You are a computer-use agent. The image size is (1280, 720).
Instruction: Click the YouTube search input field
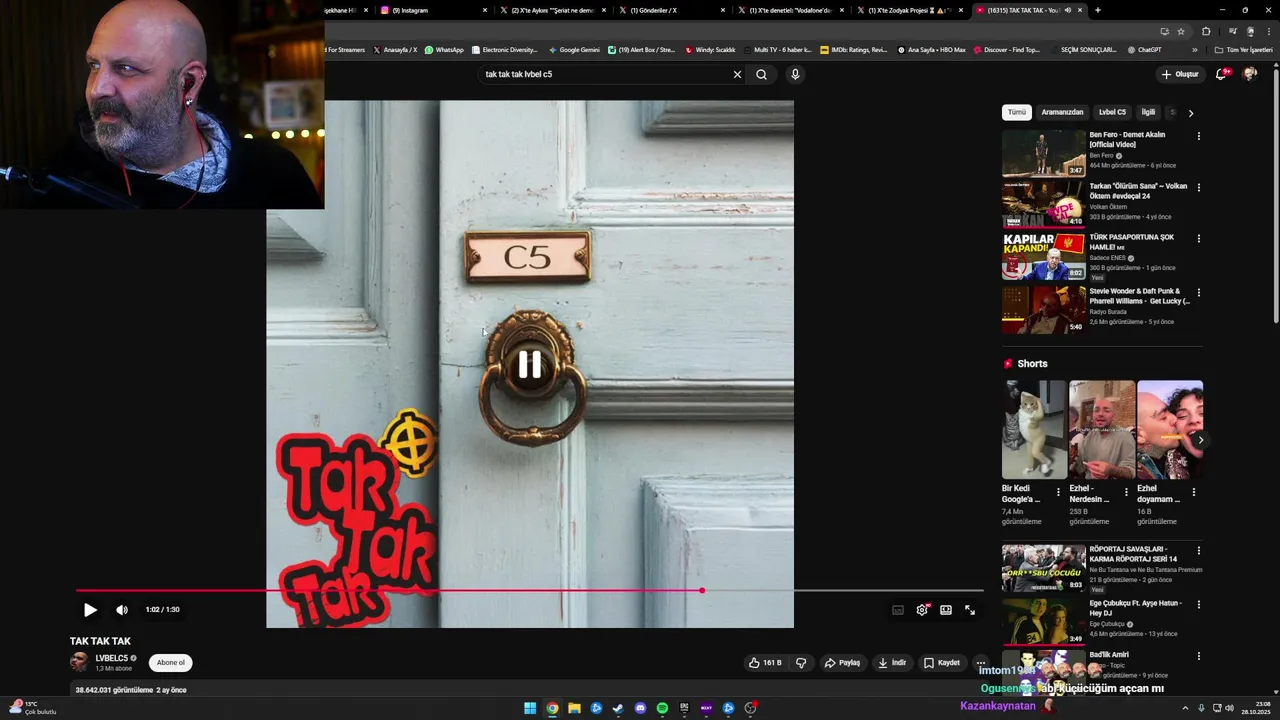pos(605,74)
